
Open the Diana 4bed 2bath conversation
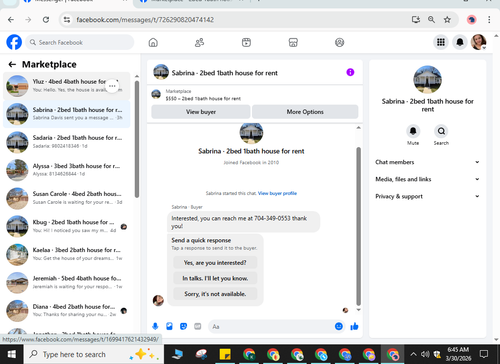tap(67, 310)
